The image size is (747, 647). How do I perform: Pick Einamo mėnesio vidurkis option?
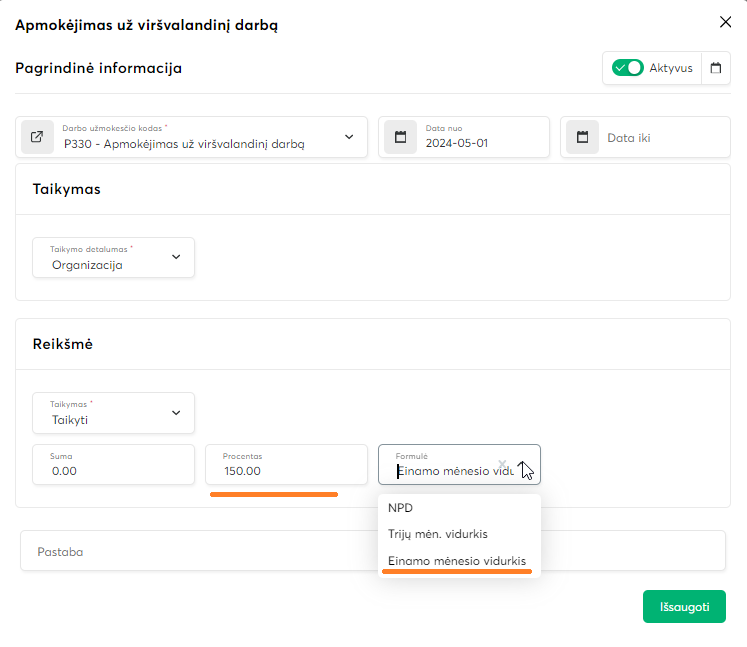456,561
